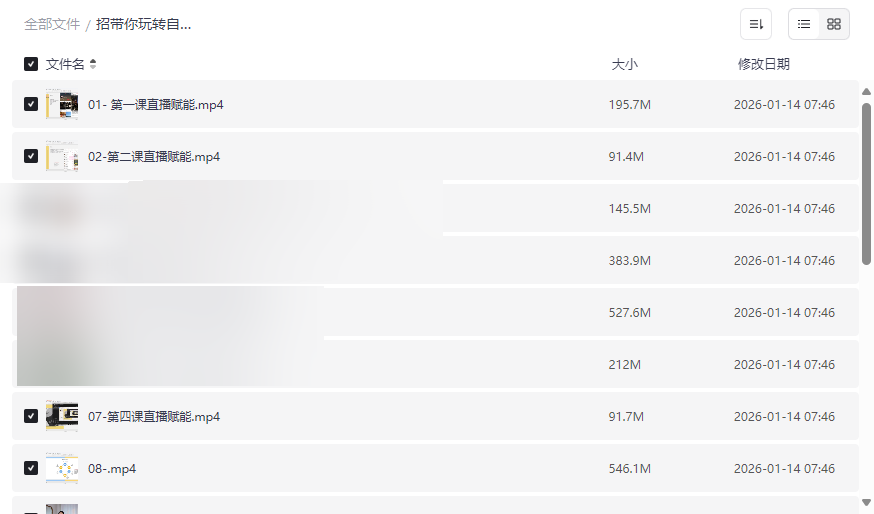The height and width of the screenshot is (514, 874).
Task: Click the 修改日期 column header
Action: tap(763, 64)
